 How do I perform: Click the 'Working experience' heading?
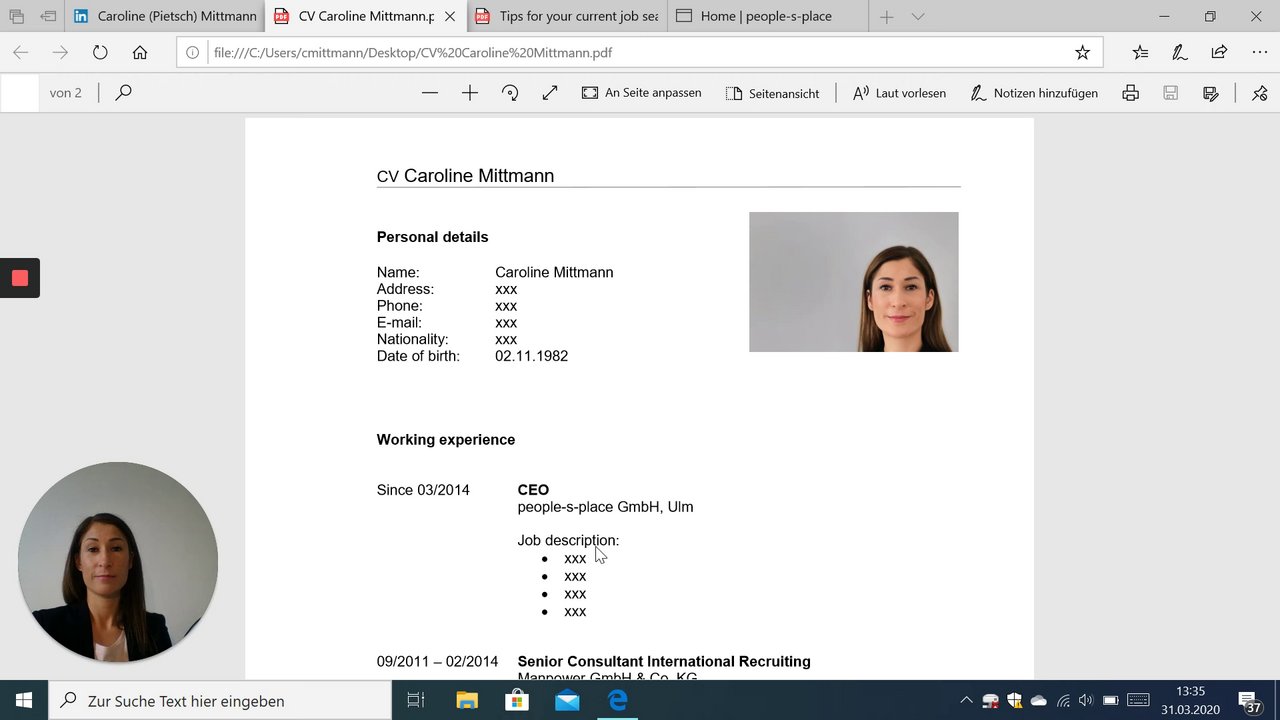click(446, 440)
